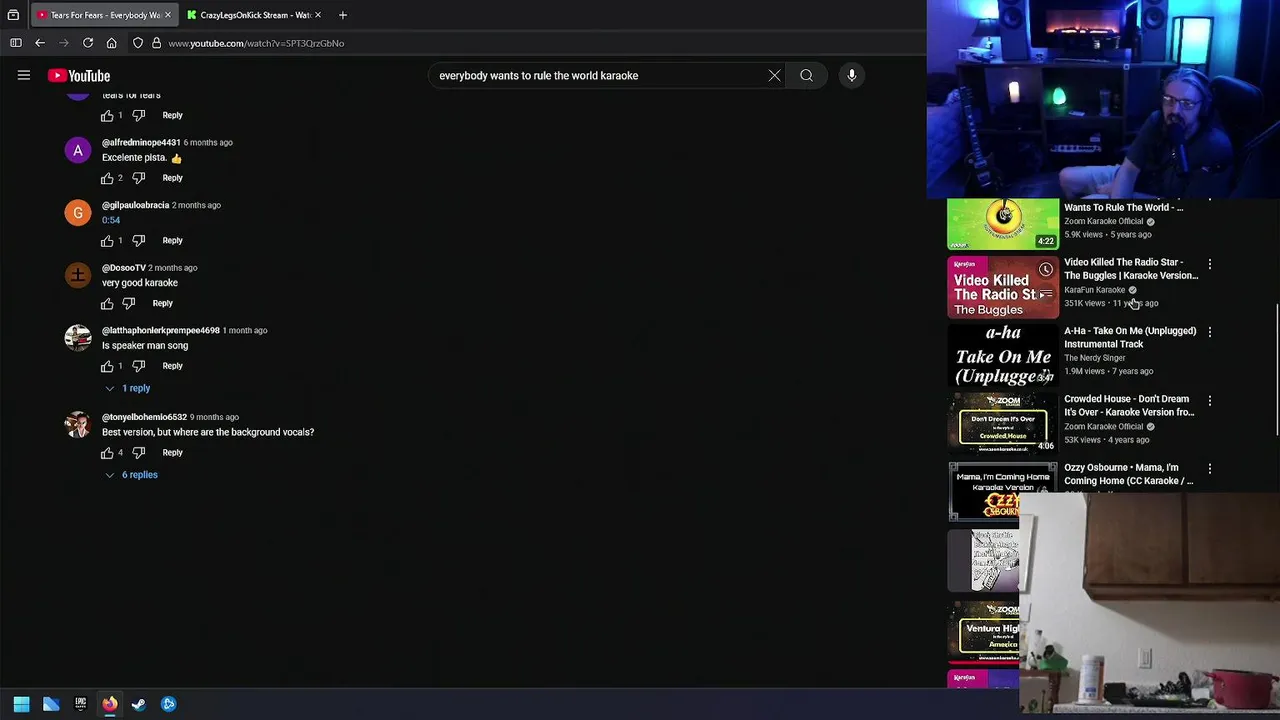Clear the search box with X

click(774, 76)
